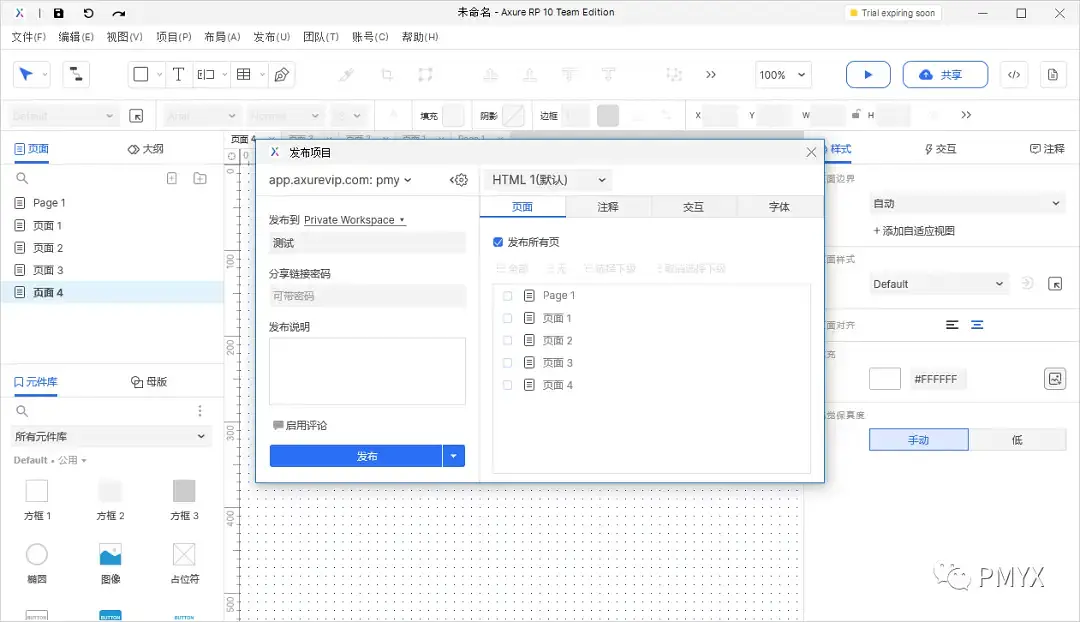Switch to the 字体 tab in the publish dialog
Screen dimensions: 1080x622
pyautogui.click(x=779, y=206)
